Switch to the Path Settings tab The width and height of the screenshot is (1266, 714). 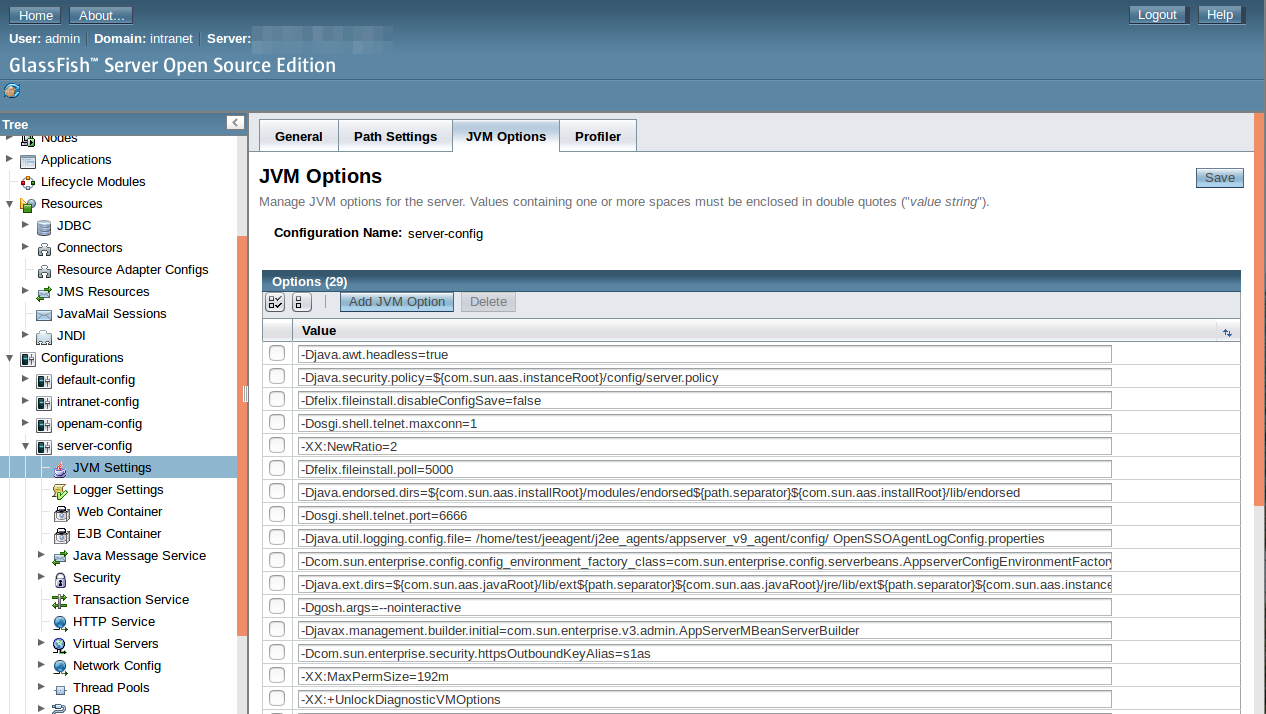point(395,136)
